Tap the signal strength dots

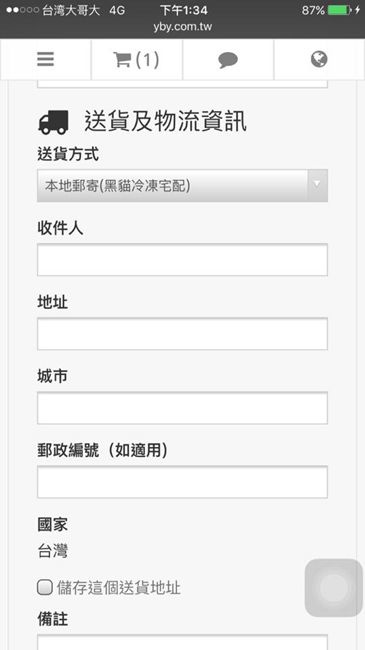(22, 10)
